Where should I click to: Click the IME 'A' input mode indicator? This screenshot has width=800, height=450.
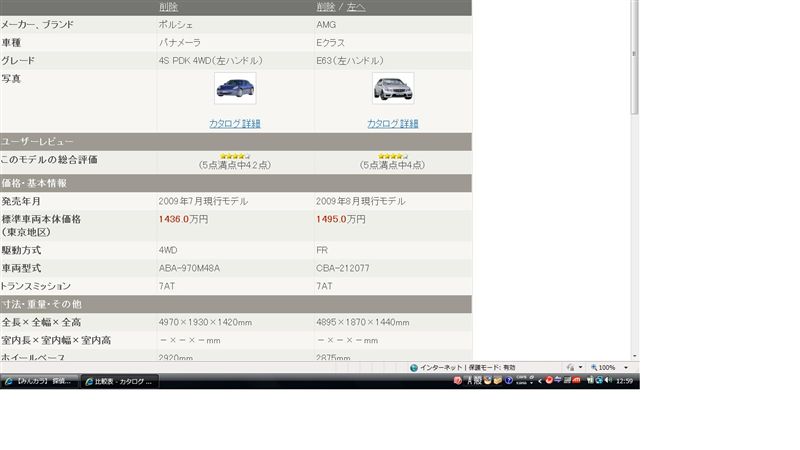pos(470,381)
